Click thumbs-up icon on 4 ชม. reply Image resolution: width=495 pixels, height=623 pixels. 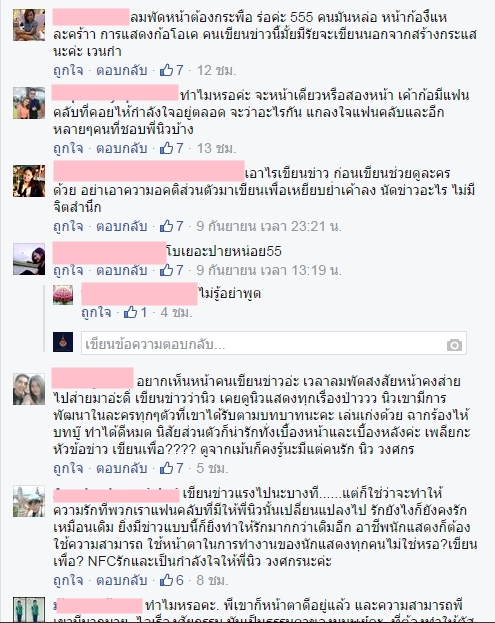(x=130, y=312)
